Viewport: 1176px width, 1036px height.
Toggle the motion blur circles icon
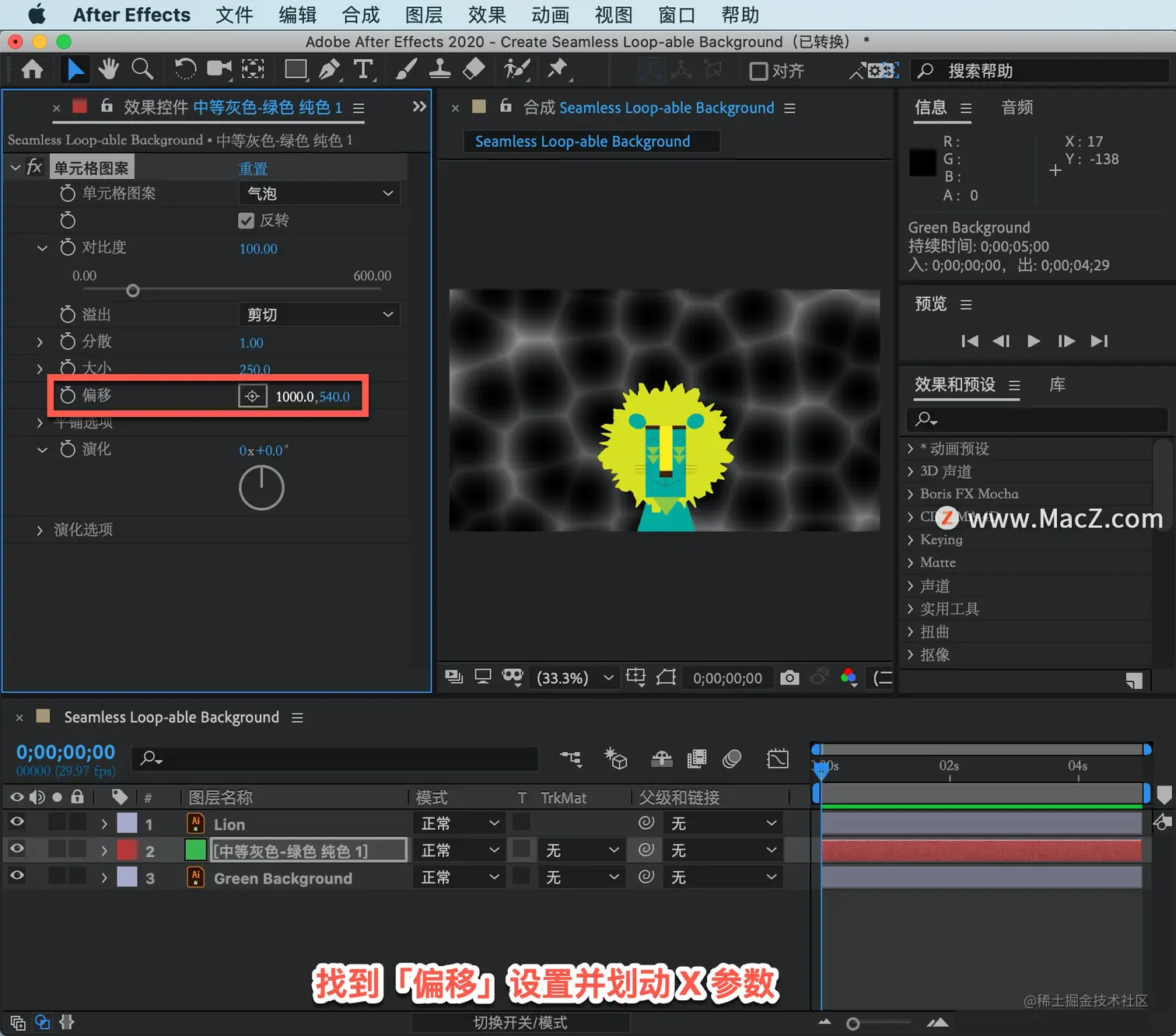point(732,758)
